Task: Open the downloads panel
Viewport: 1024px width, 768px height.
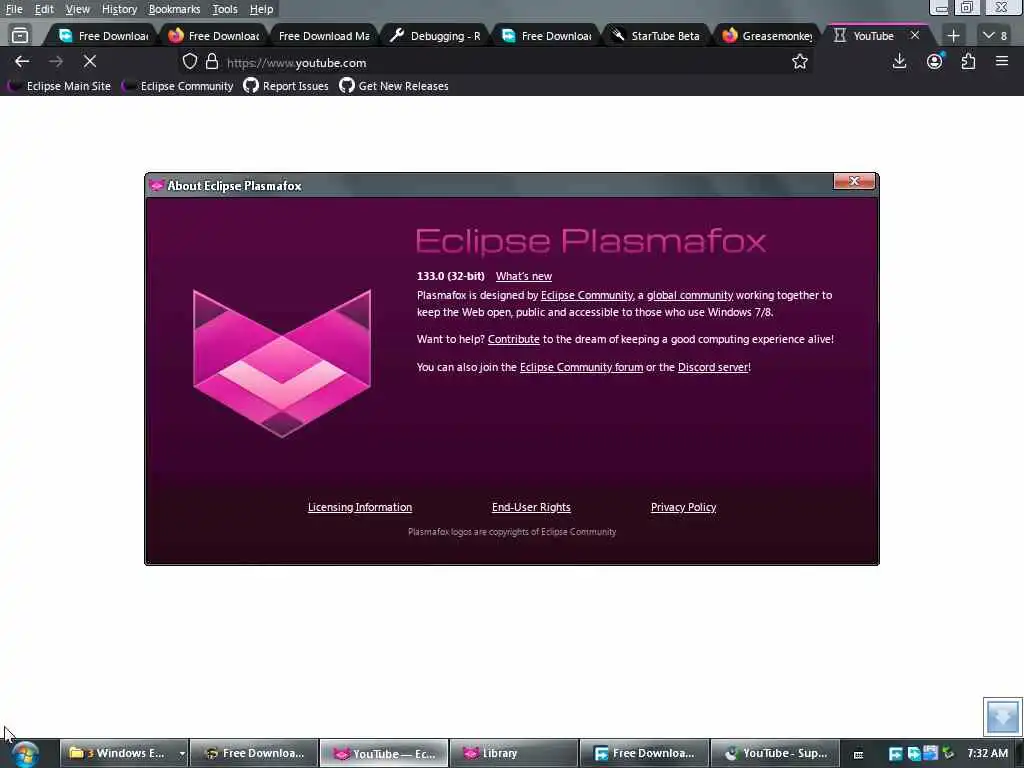Action: (x=899, y=61)
